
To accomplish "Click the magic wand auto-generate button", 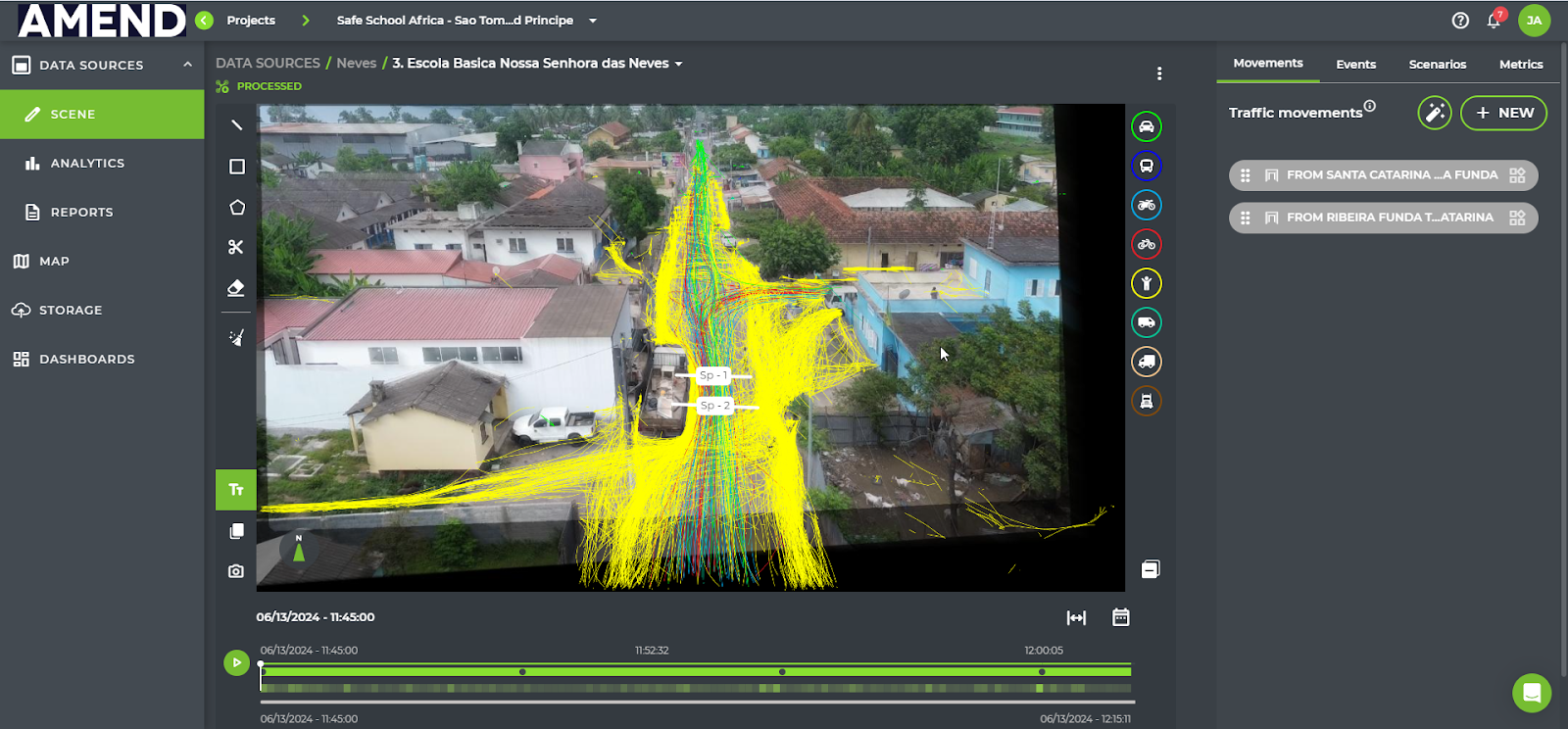I will pos(1434,113).
